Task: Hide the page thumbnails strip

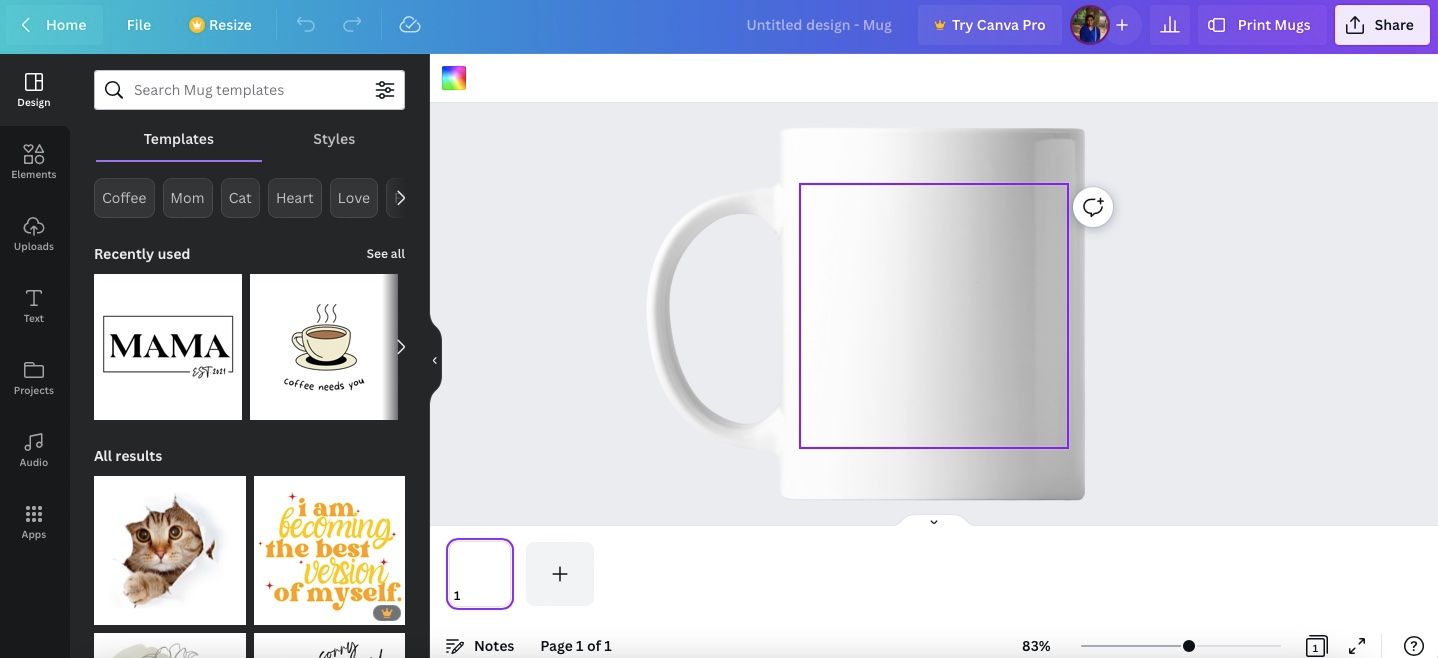Action: click(x=933, y=521)
